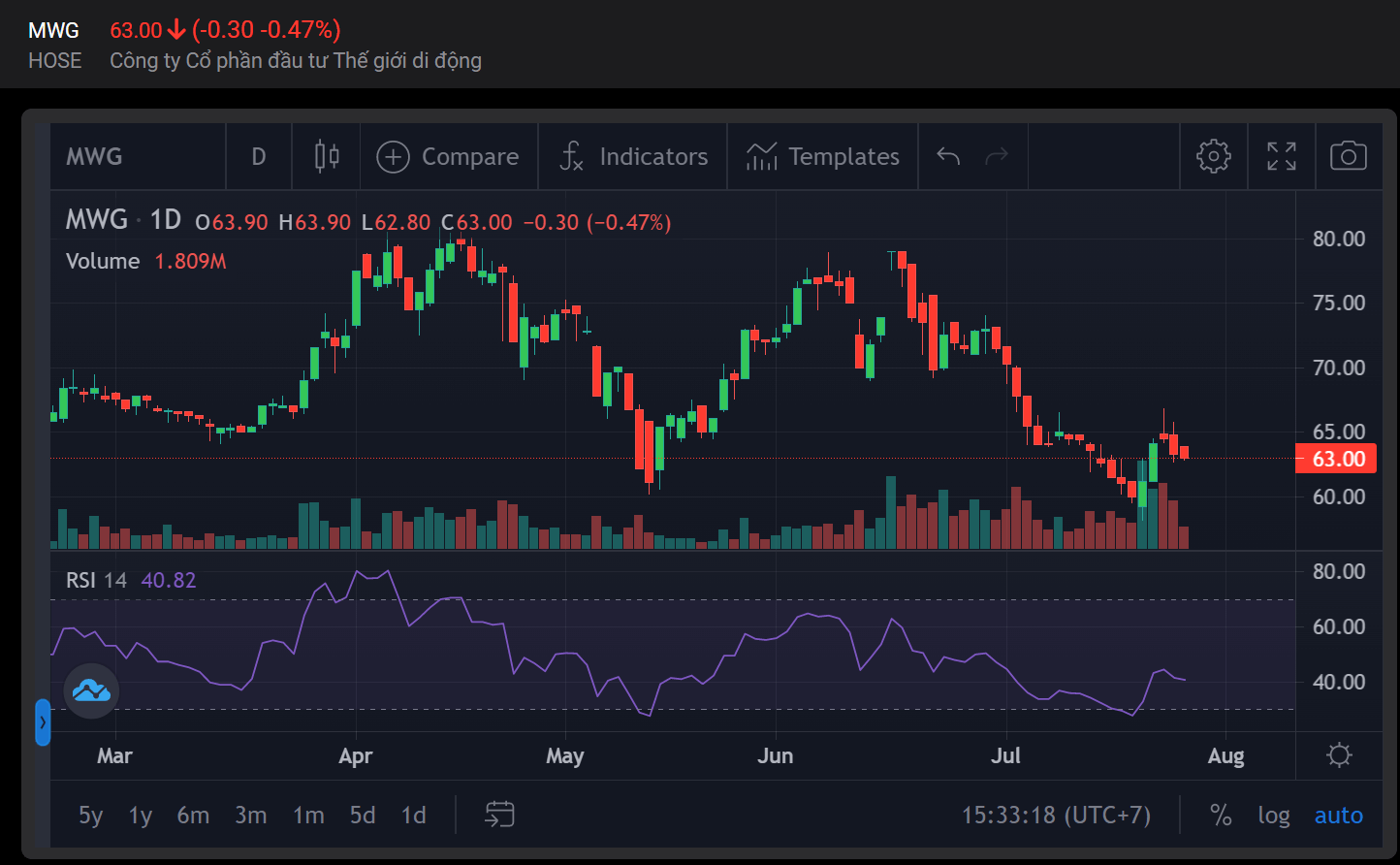Click the Volume value 1.809M
Screen dimensions: 1400x865
click(190, 261)
